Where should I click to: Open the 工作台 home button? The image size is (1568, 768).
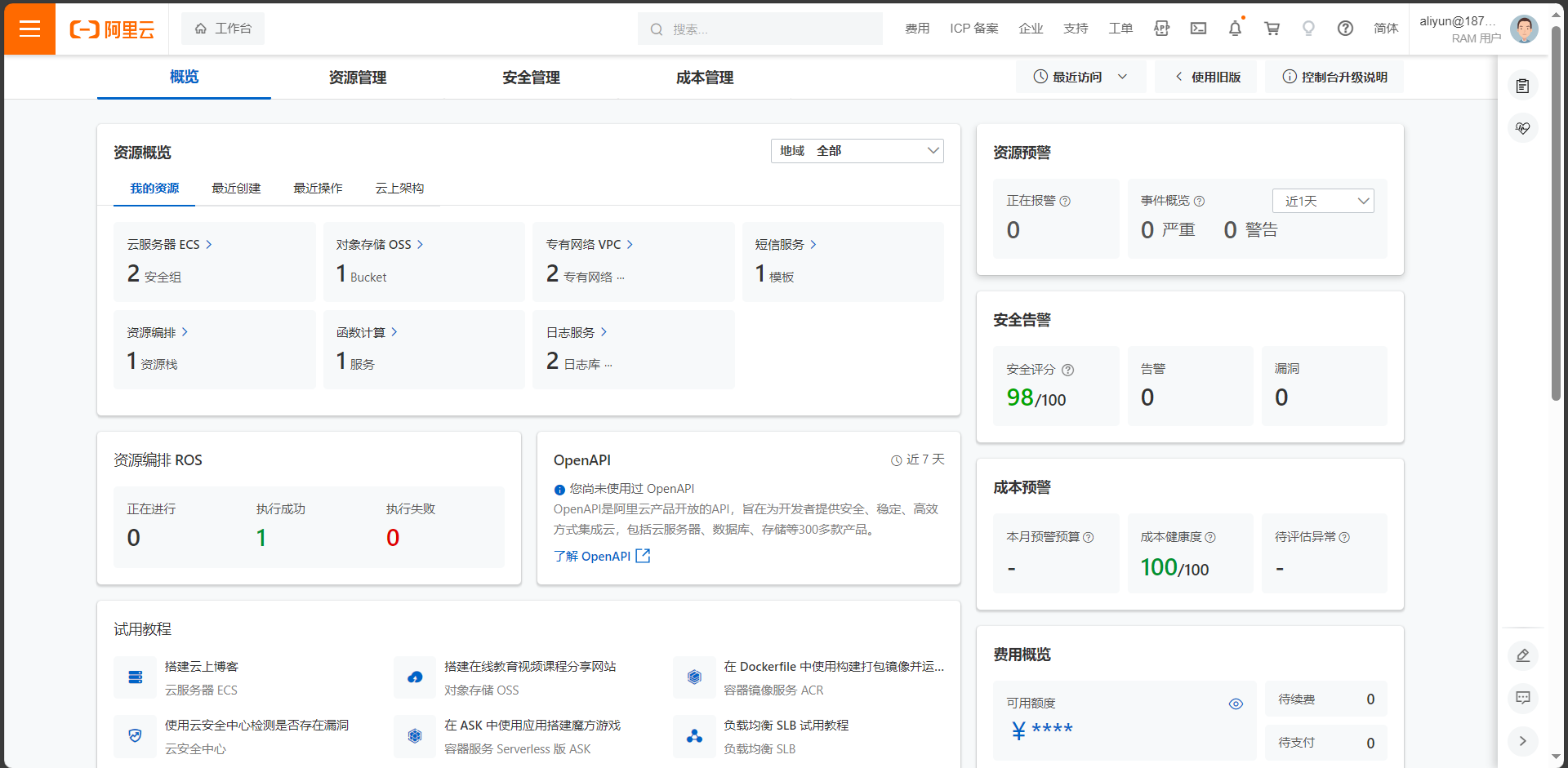point(223,29)
